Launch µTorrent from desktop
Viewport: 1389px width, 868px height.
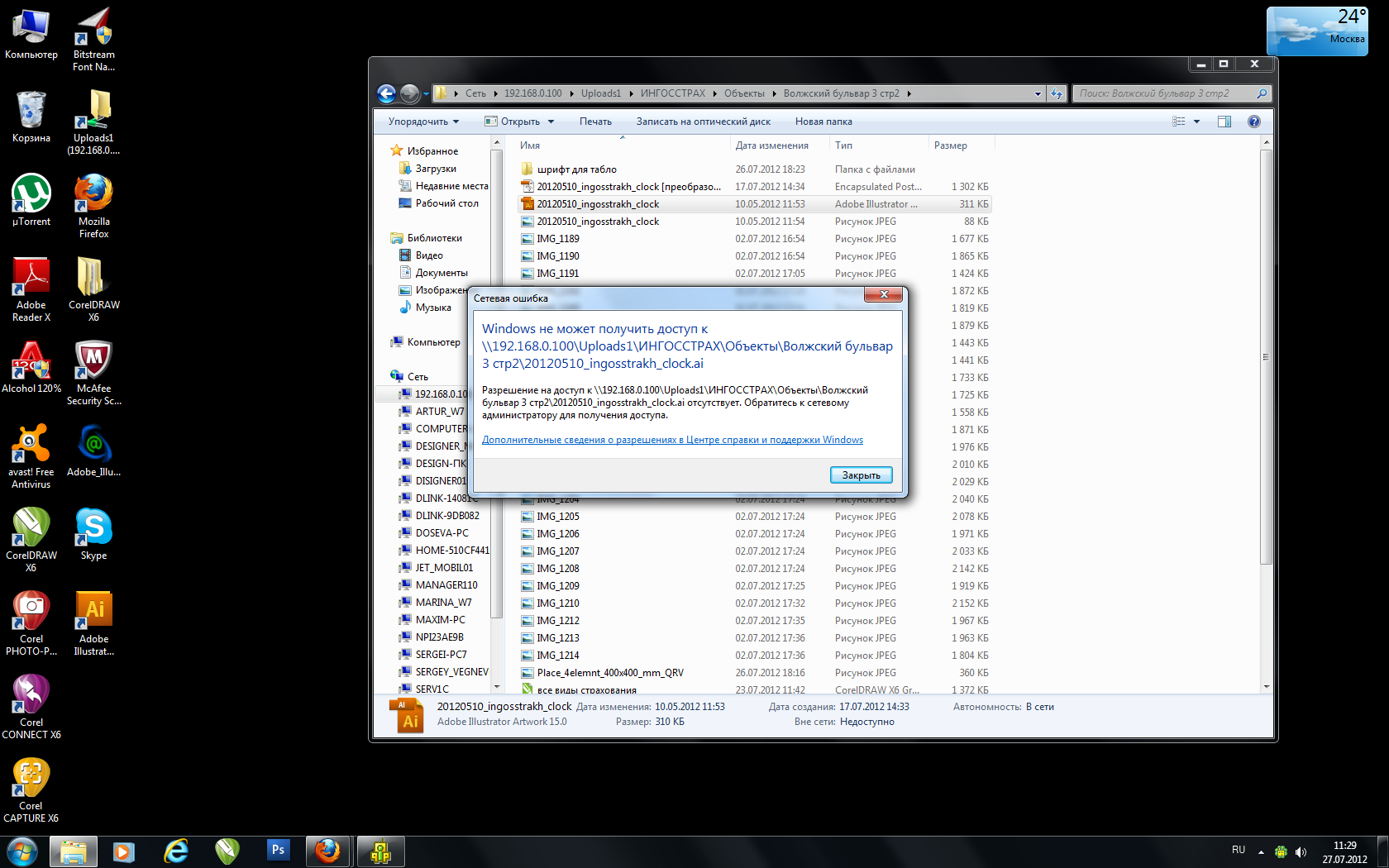pyautogui.click(x=31, y=200)
